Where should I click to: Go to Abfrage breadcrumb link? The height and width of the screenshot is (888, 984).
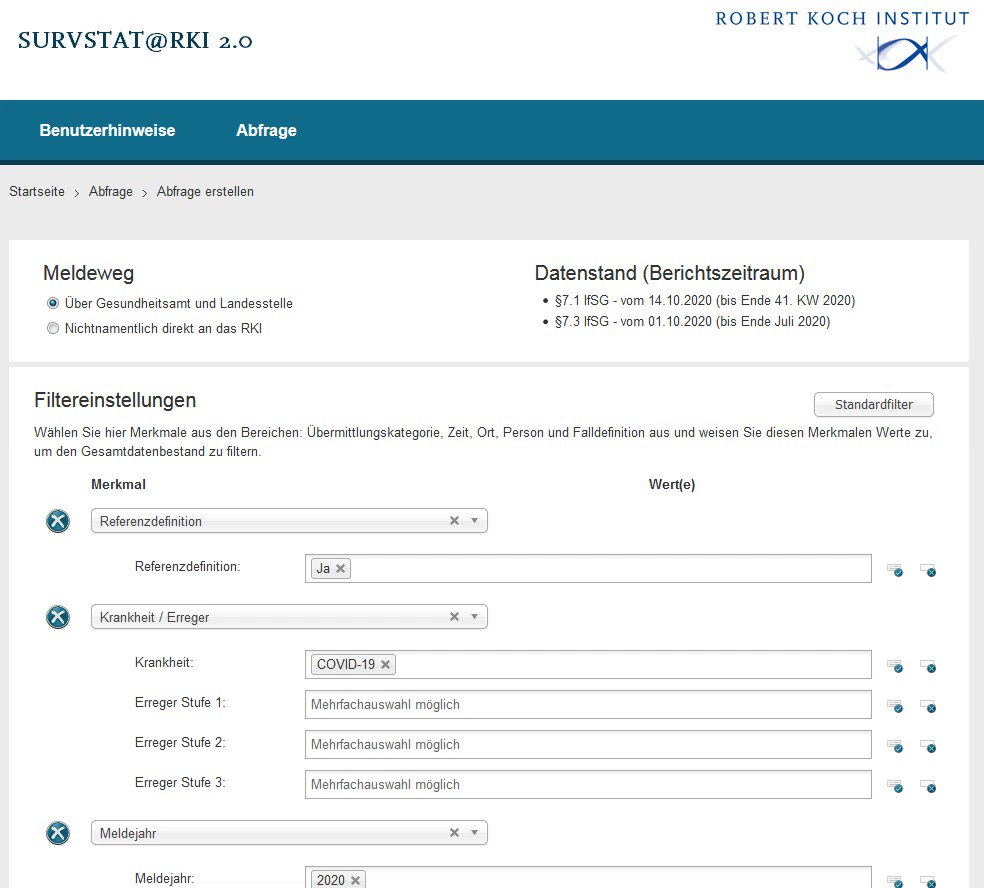click(x=110, y=191)
